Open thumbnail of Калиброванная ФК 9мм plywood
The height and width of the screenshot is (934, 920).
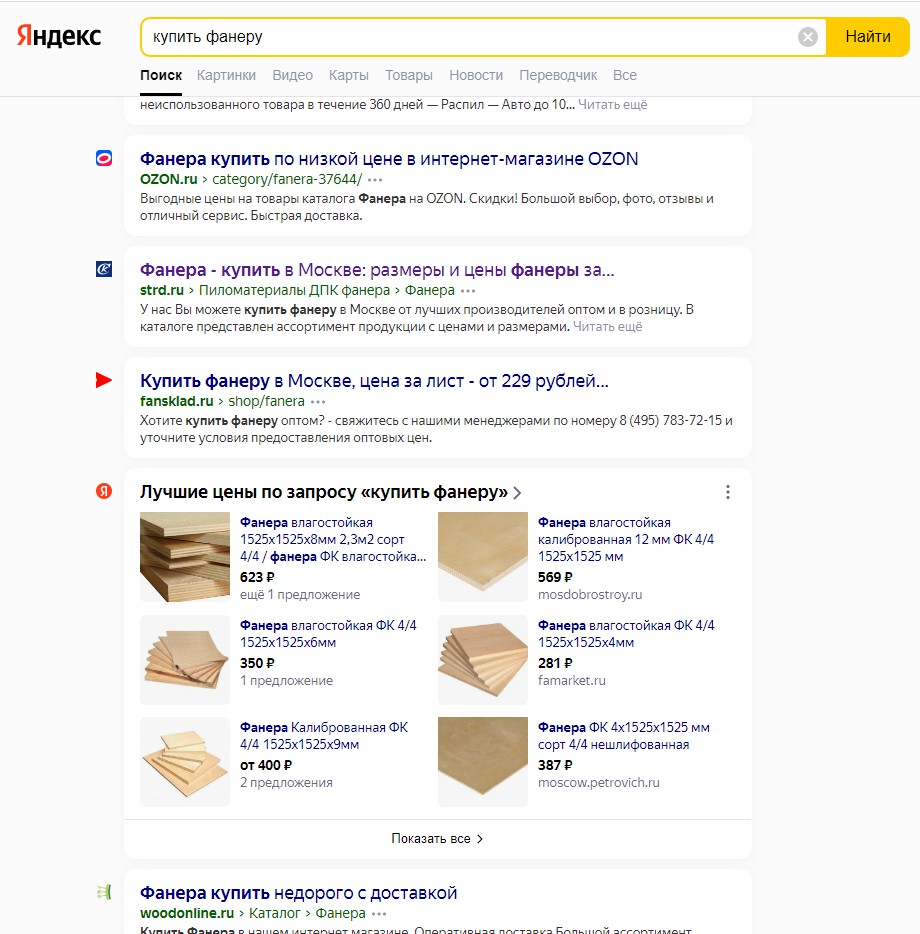[185, 762]
